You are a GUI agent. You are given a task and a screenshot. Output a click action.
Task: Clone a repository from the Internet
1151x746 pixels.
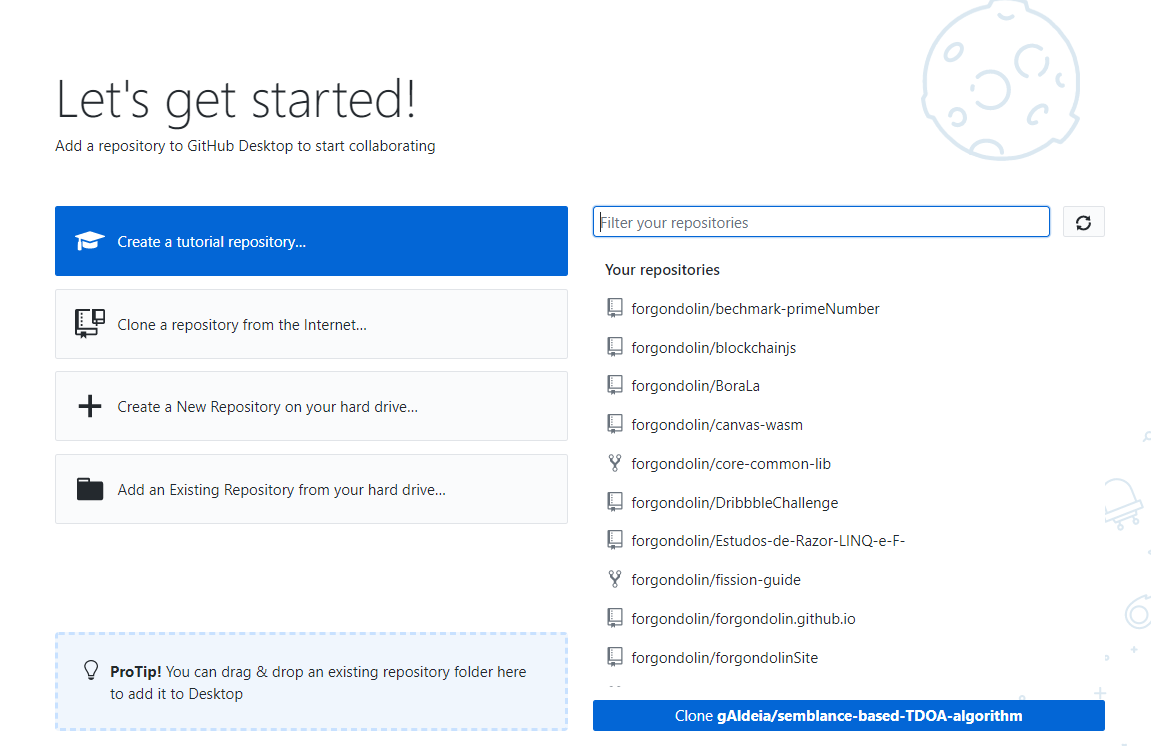pyautogui.click(x=311, y=324)
